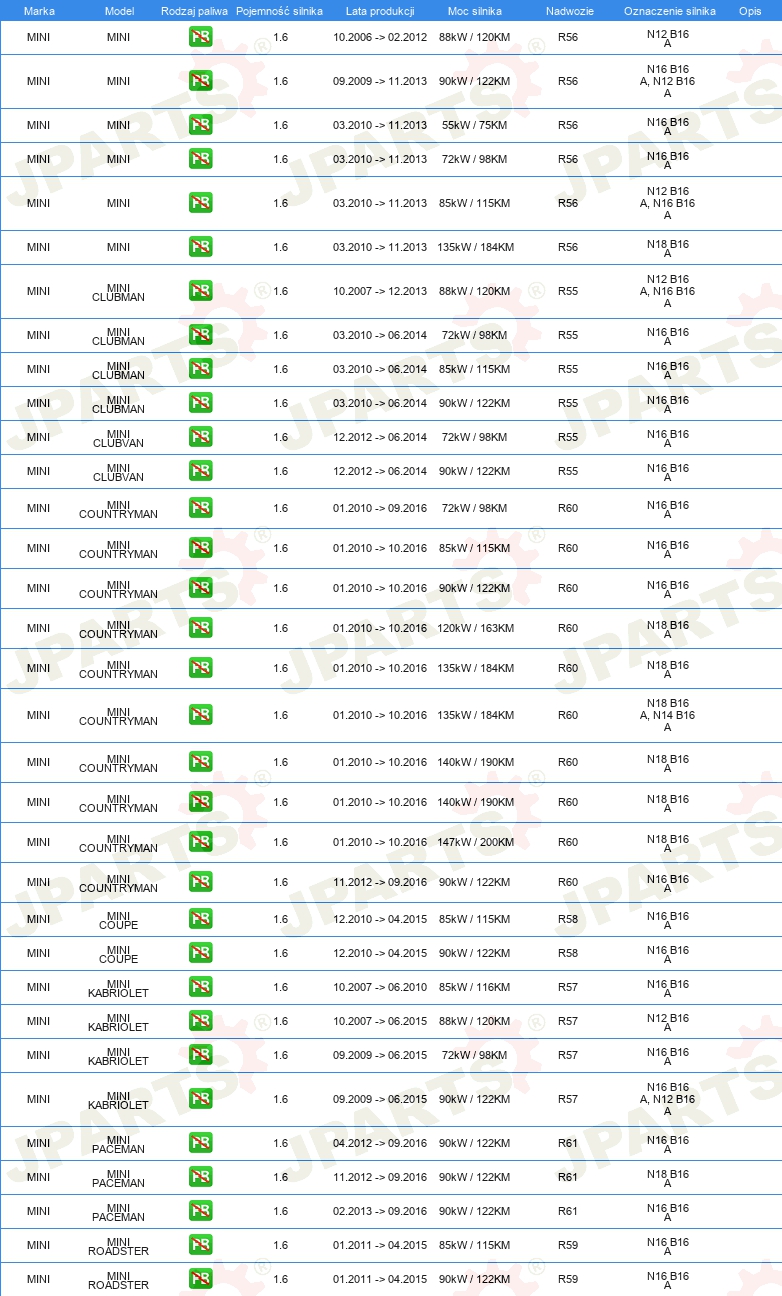Click the petrol icon for Coupe 90kW / 122KM
782x1296 pixels.
(200, 953)
